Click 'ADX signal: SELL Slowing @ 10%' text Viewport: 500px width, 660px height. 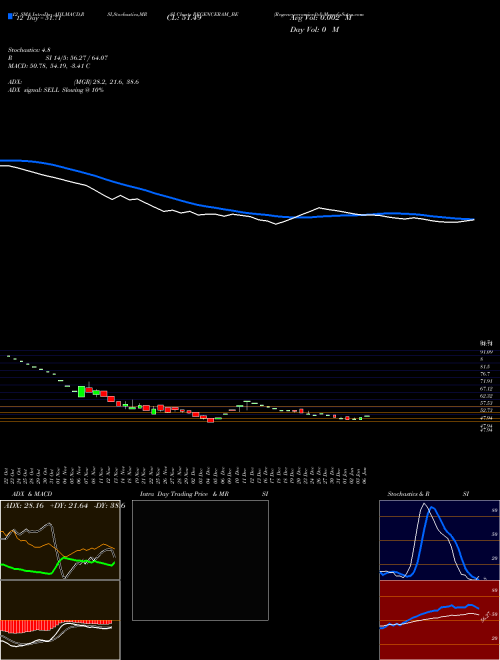[56, 90]
